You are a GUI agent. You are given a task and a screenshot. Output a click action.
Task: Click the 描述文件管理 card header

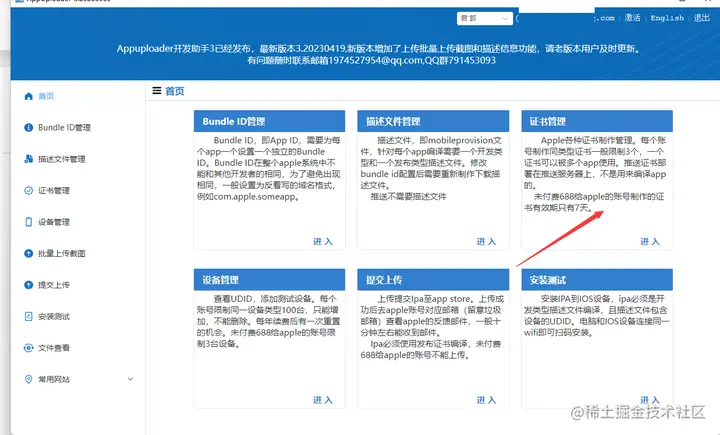click(433, 121)
